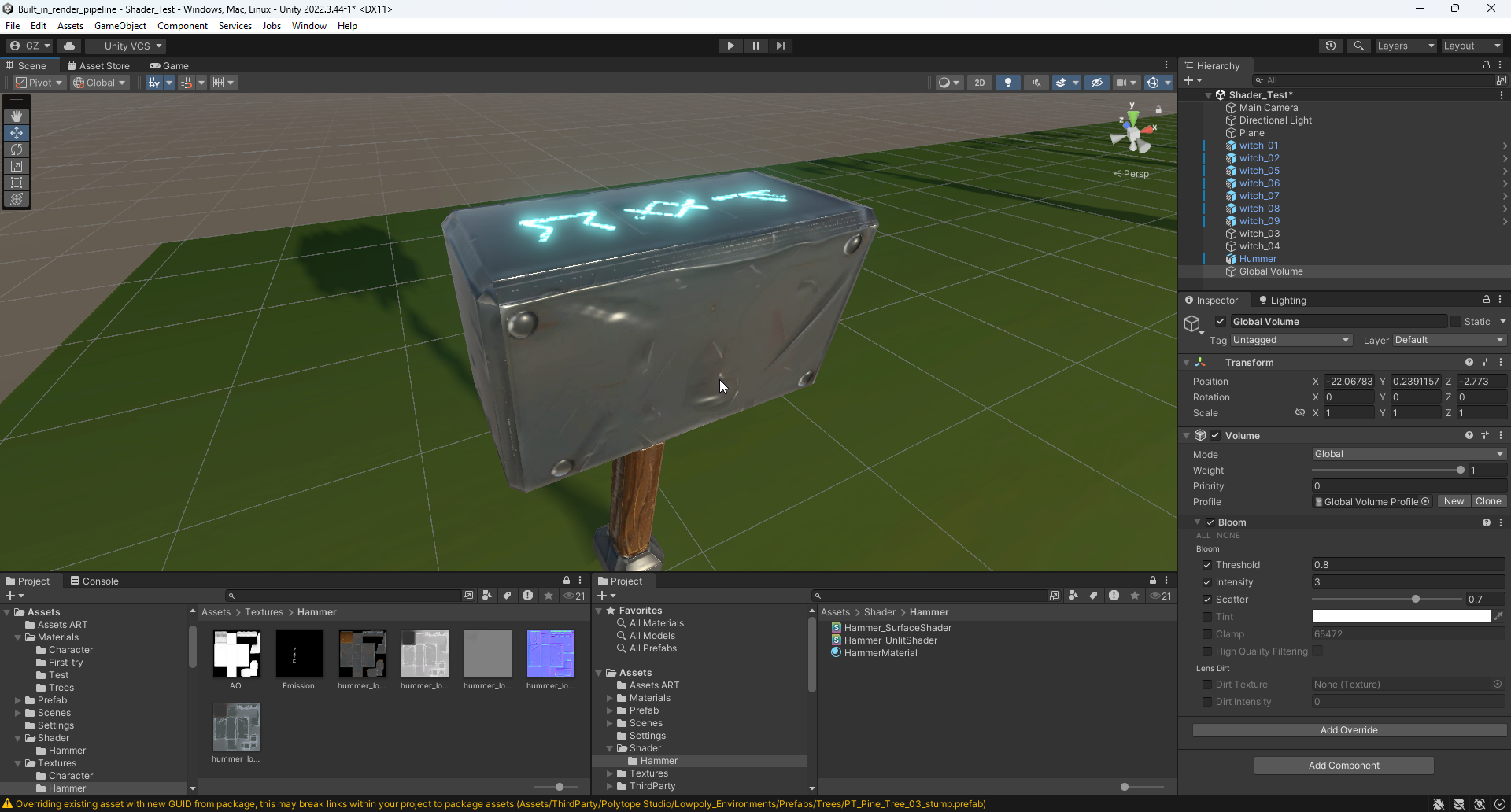1511x812 pixels.
Task: Toggle 2D view mode
Action: pyautogui.click(x=979, y=83)
